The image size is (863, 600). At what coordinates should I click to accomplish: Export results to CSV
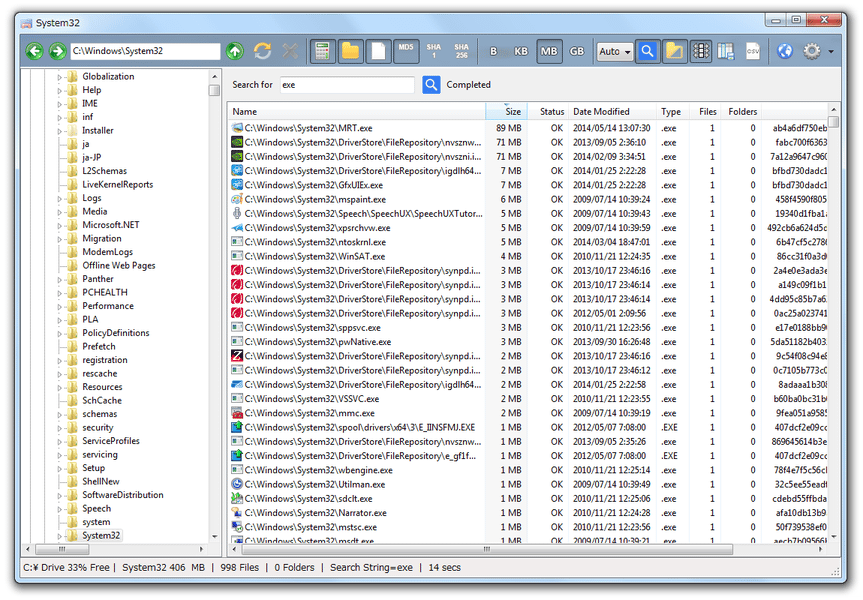pyautogui.click(x=752, y=51)
